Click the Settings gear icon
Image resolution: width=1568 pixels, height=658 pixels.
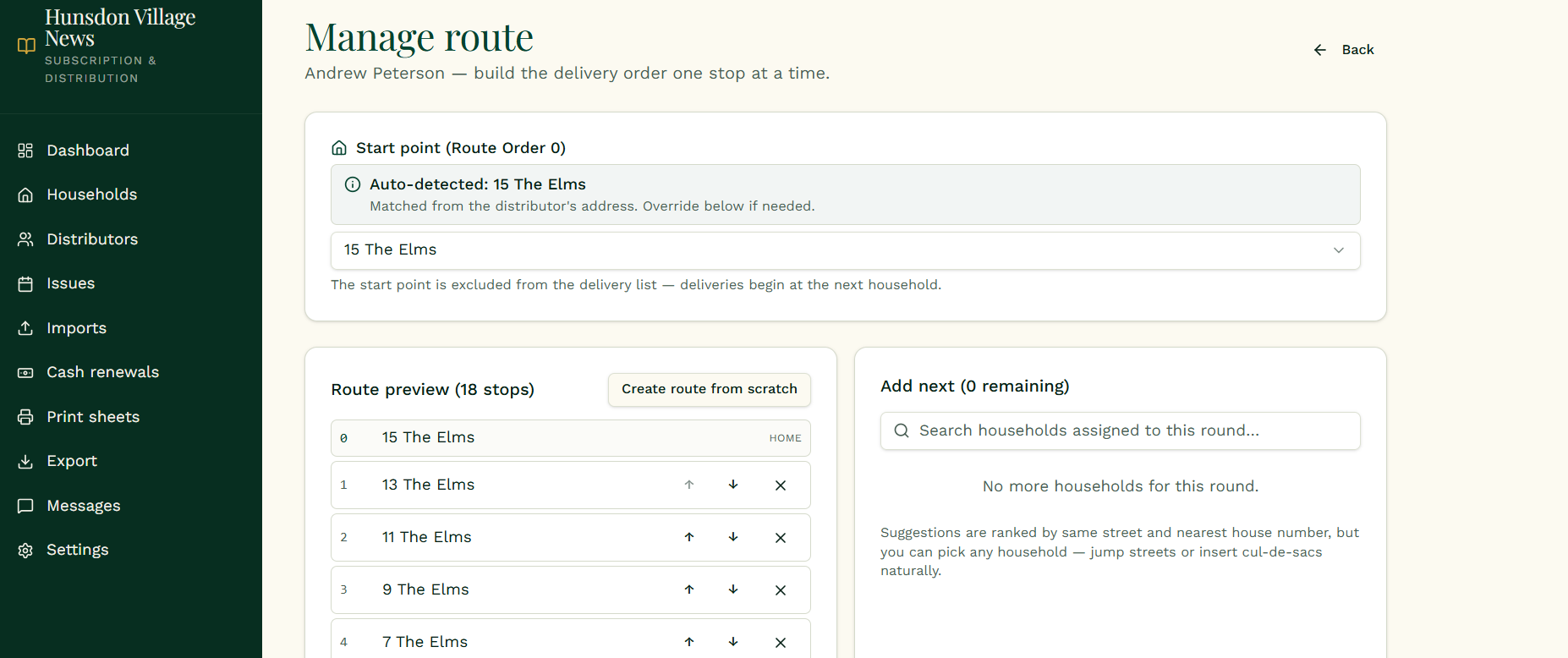click(x=25, y=550)
